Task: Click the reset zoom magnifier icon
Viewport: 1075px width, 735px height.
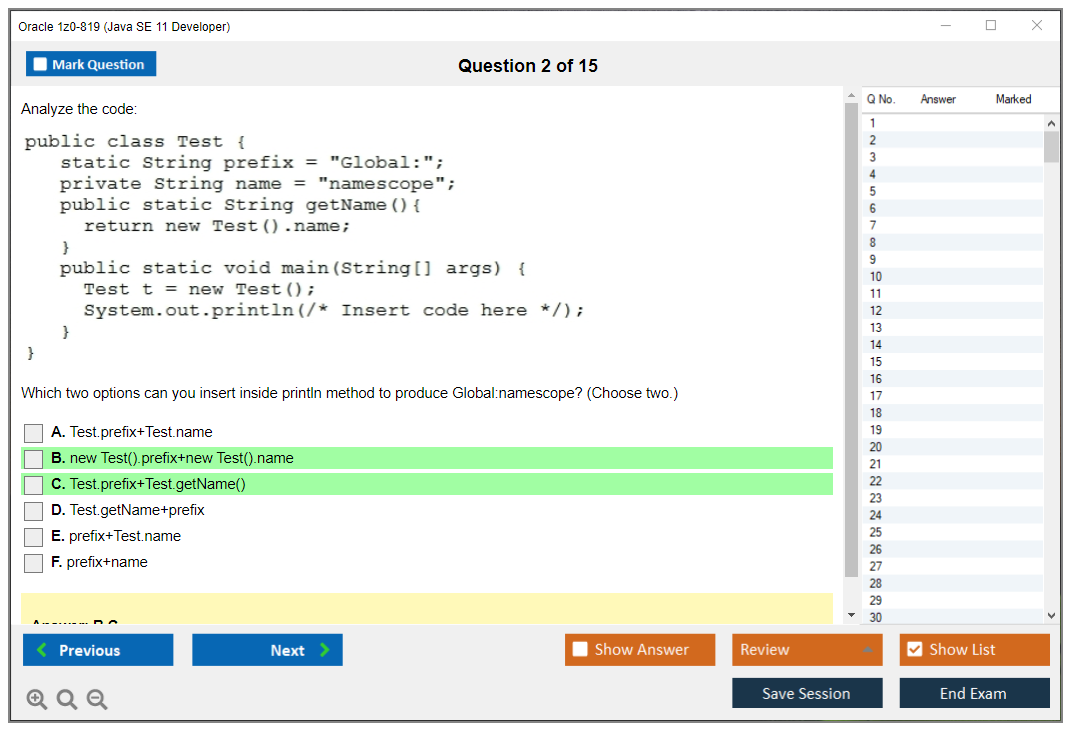Action: pos(67,700)
